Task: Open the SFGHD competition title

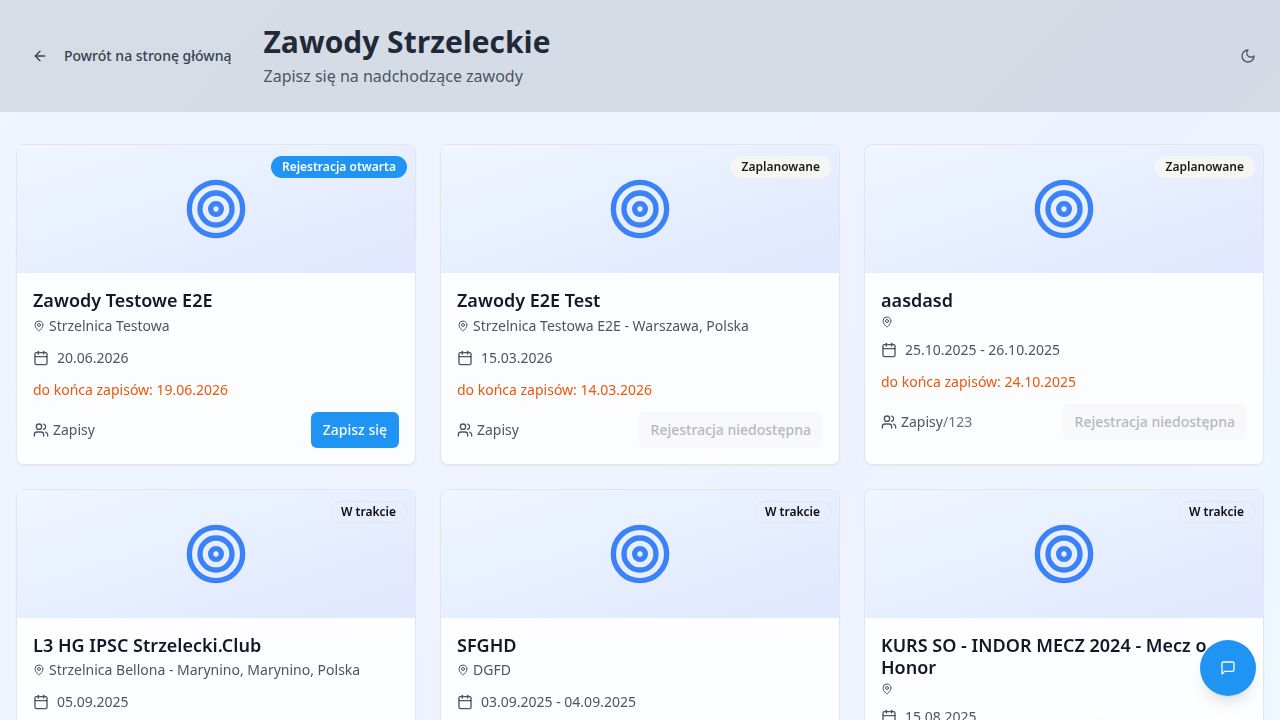Action: tap(487, 646)
